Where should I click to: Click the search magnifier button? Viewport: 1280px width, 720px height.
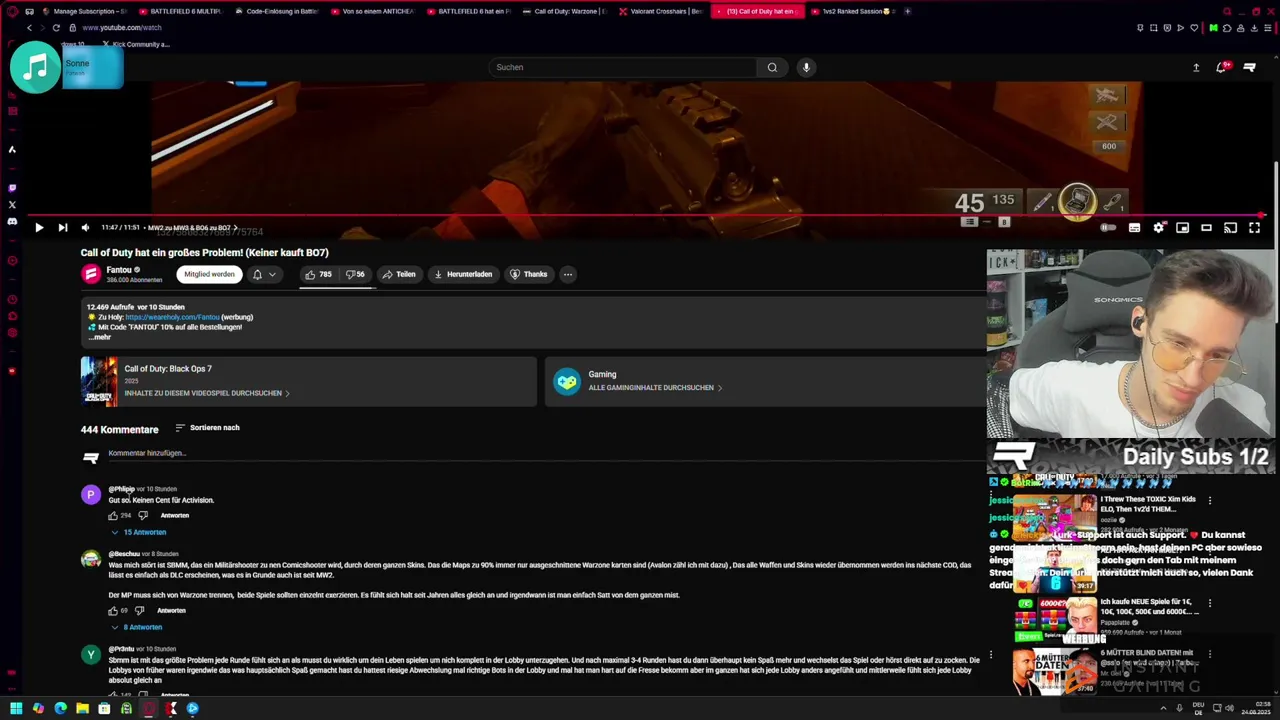click(772, 67)
